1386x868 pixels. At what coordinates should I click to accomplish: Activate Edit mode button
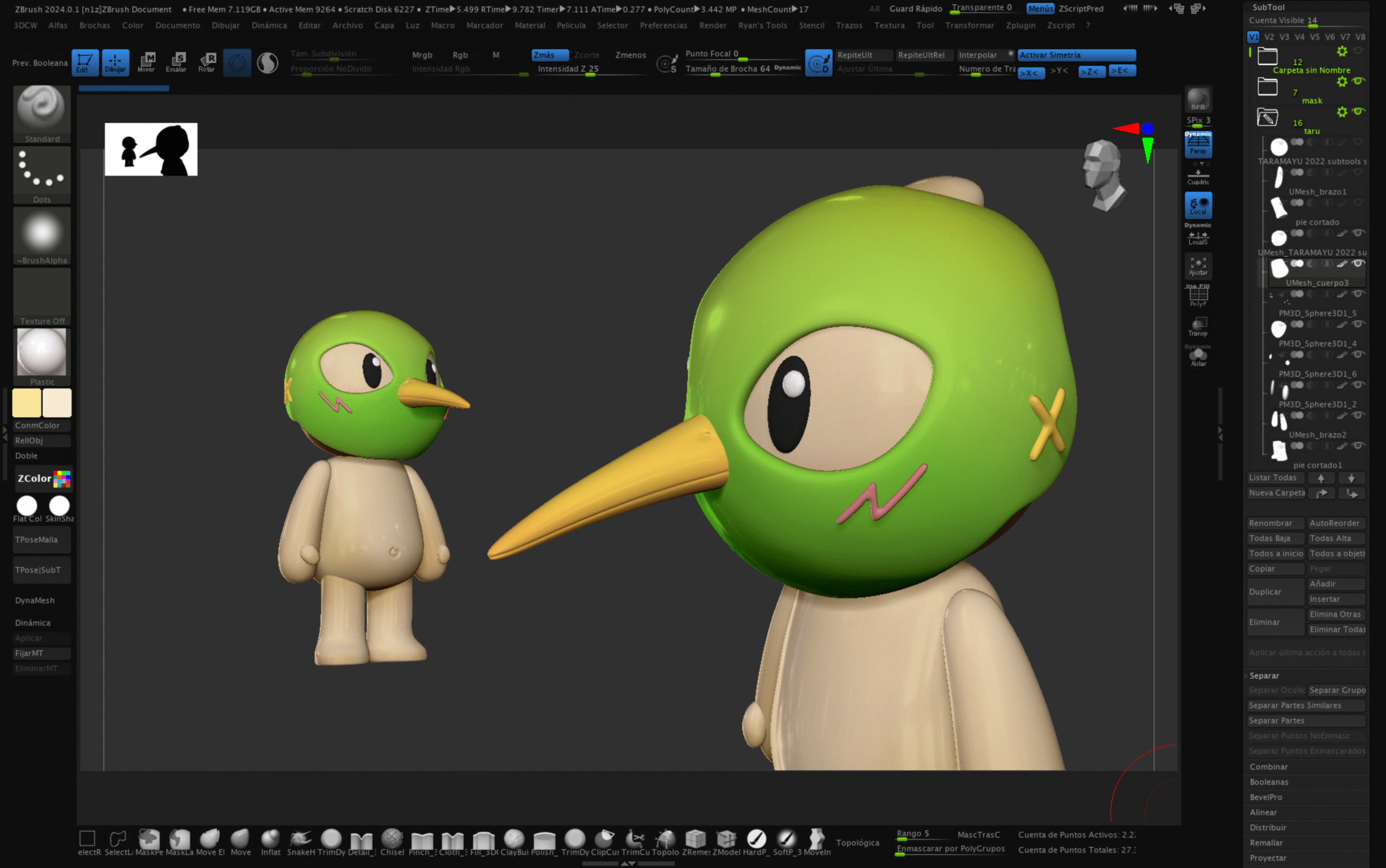pyautogui.click(x=84, y=62)
